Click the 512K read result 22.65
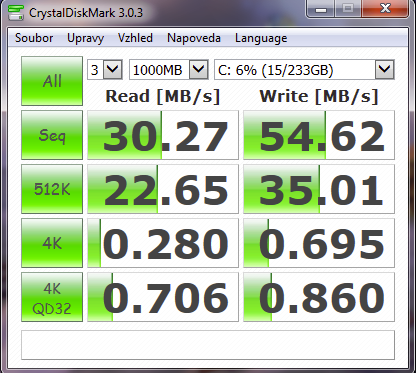The image size is (416, 373). pos(163,189)
